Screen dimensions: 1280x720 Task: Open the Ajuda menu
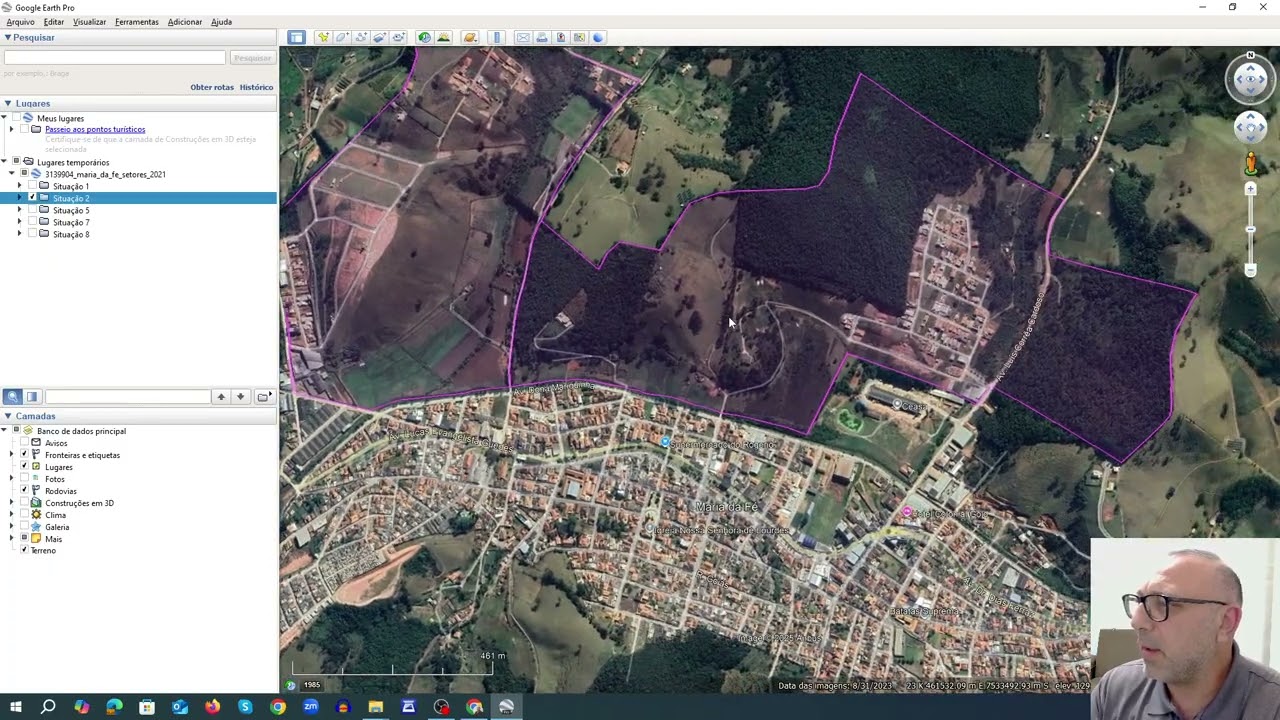[221, 22]
